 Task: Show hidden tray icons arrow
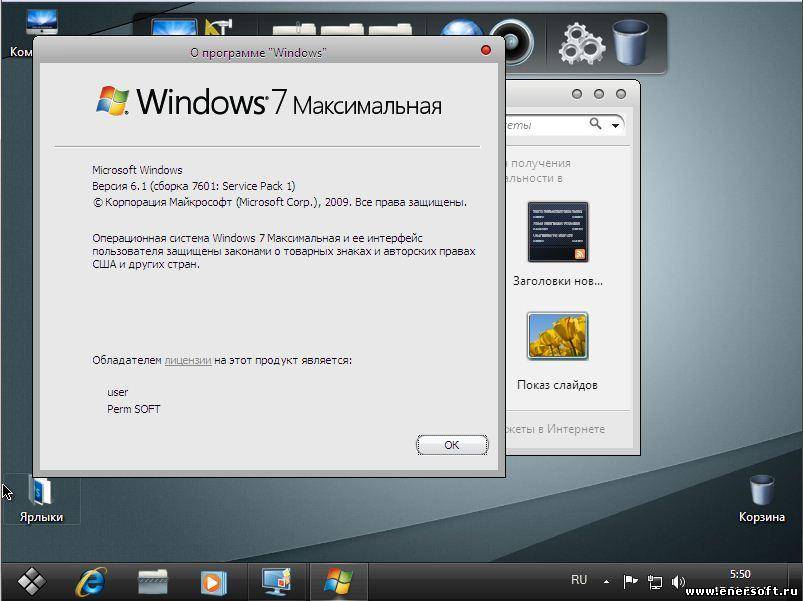coord(606,582)
